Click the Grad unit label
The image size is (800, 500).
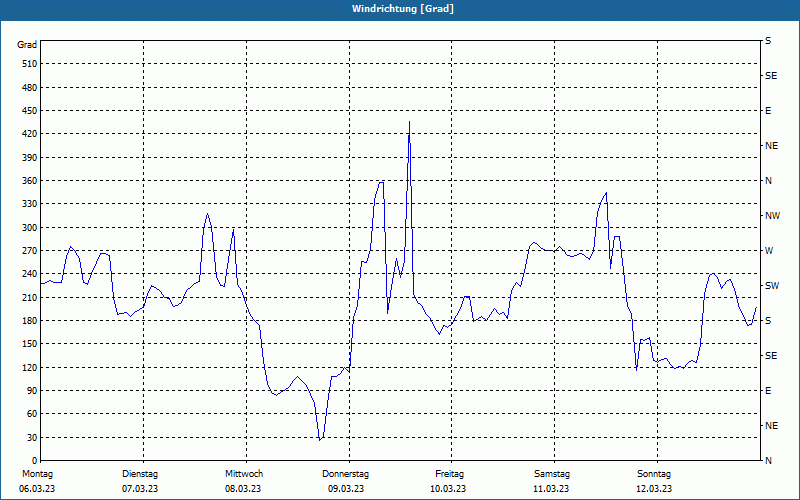(27, 45)
